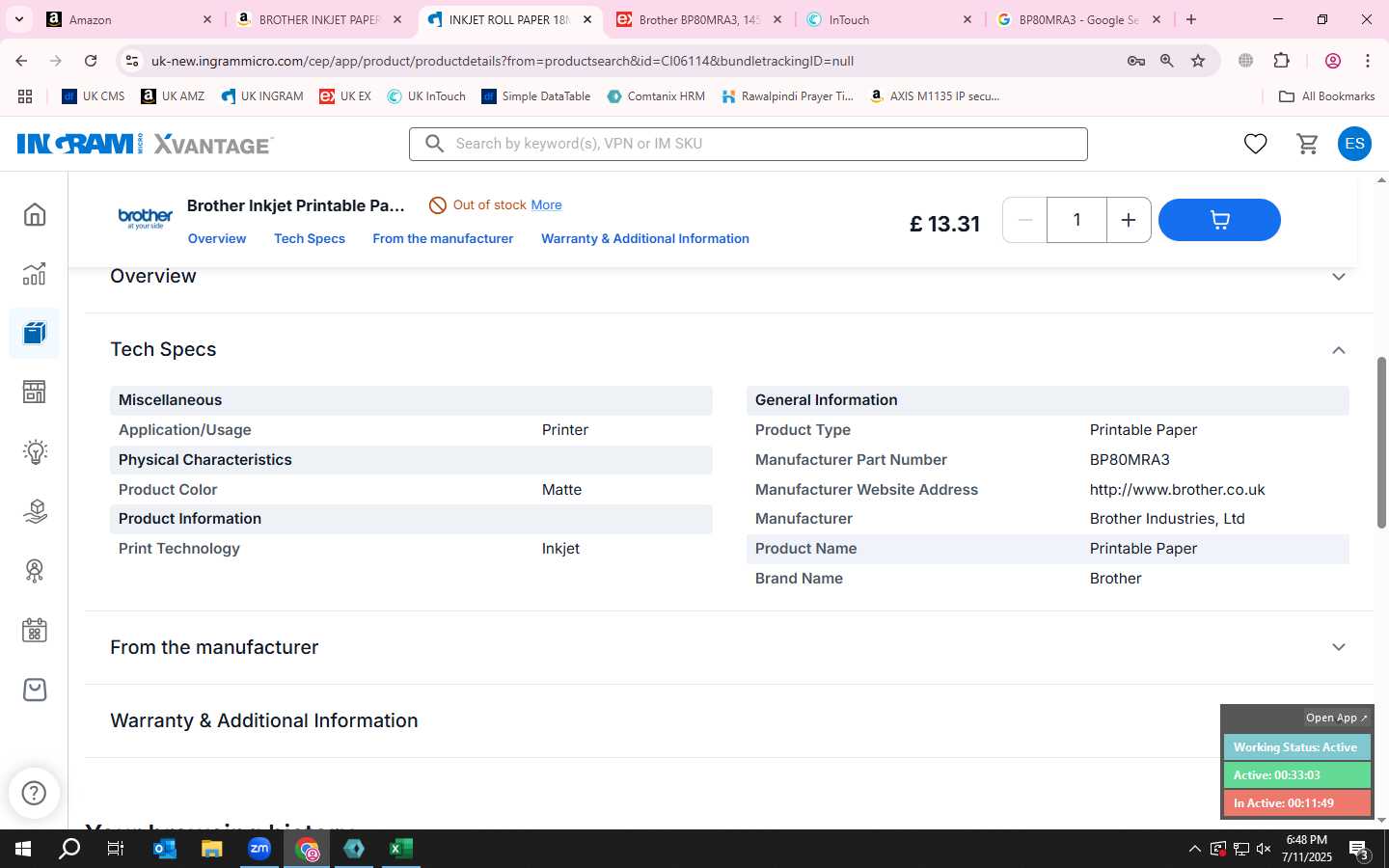Open the shopping cart icon in header
Viewport: 1389px width, 868px height.
pos(1308,144)
